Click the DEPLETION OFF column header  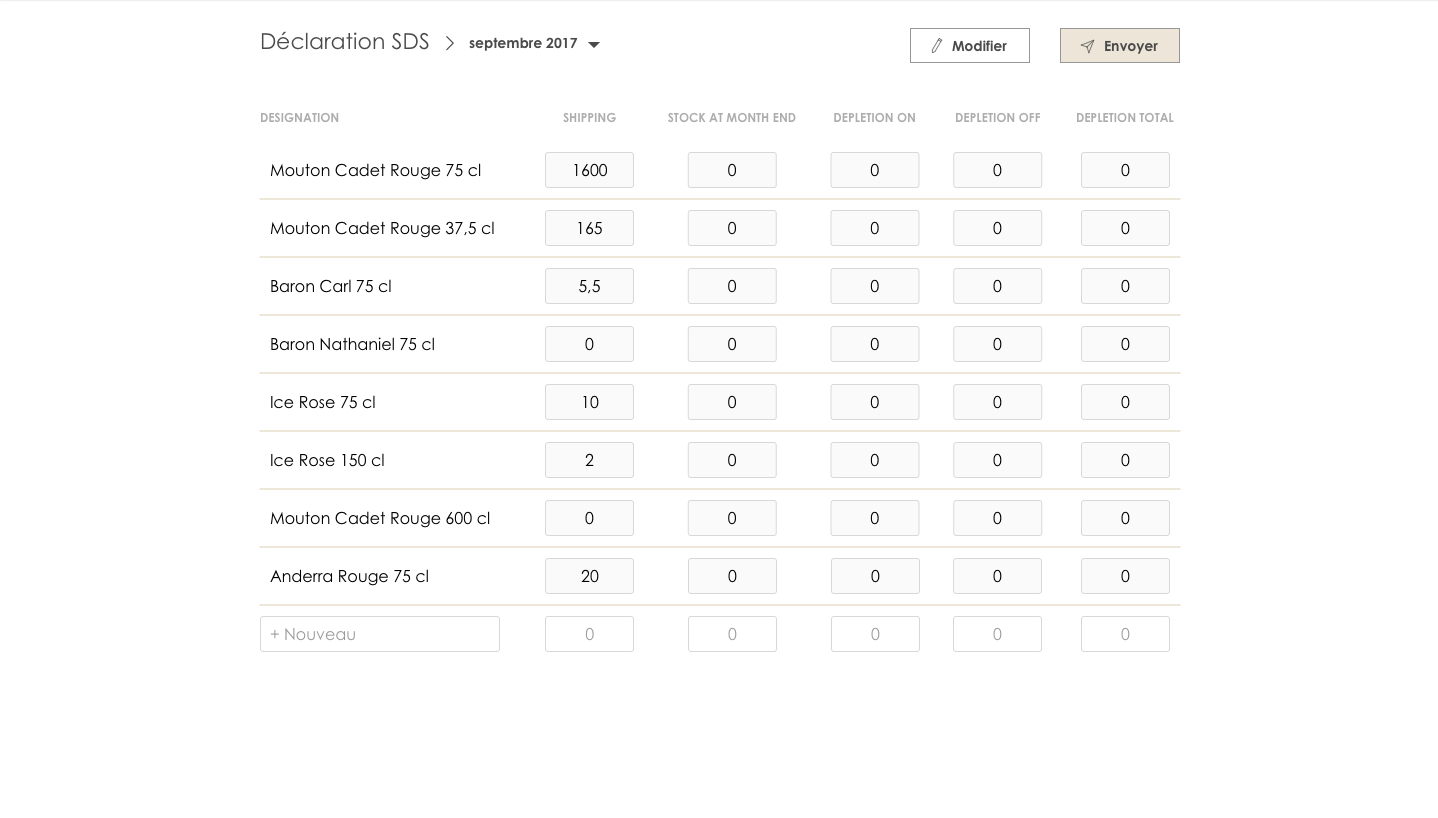click(997, 118)
